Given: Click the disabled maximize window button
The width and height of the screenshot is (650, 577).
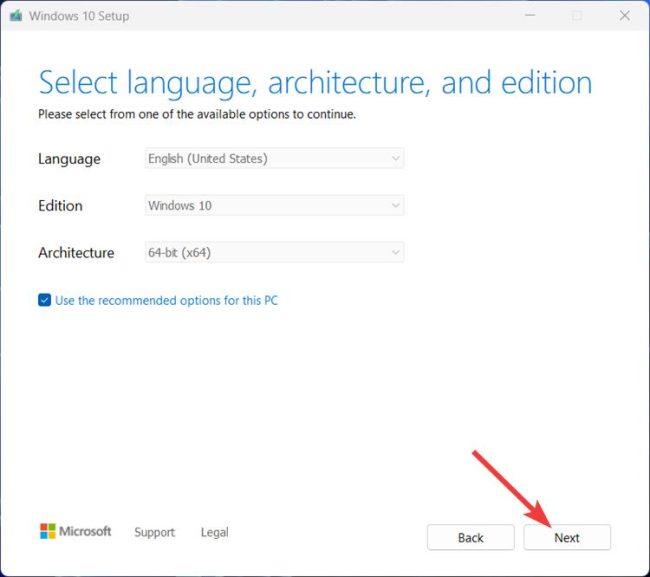Looking at the screenshot, I should pos(577,16).
